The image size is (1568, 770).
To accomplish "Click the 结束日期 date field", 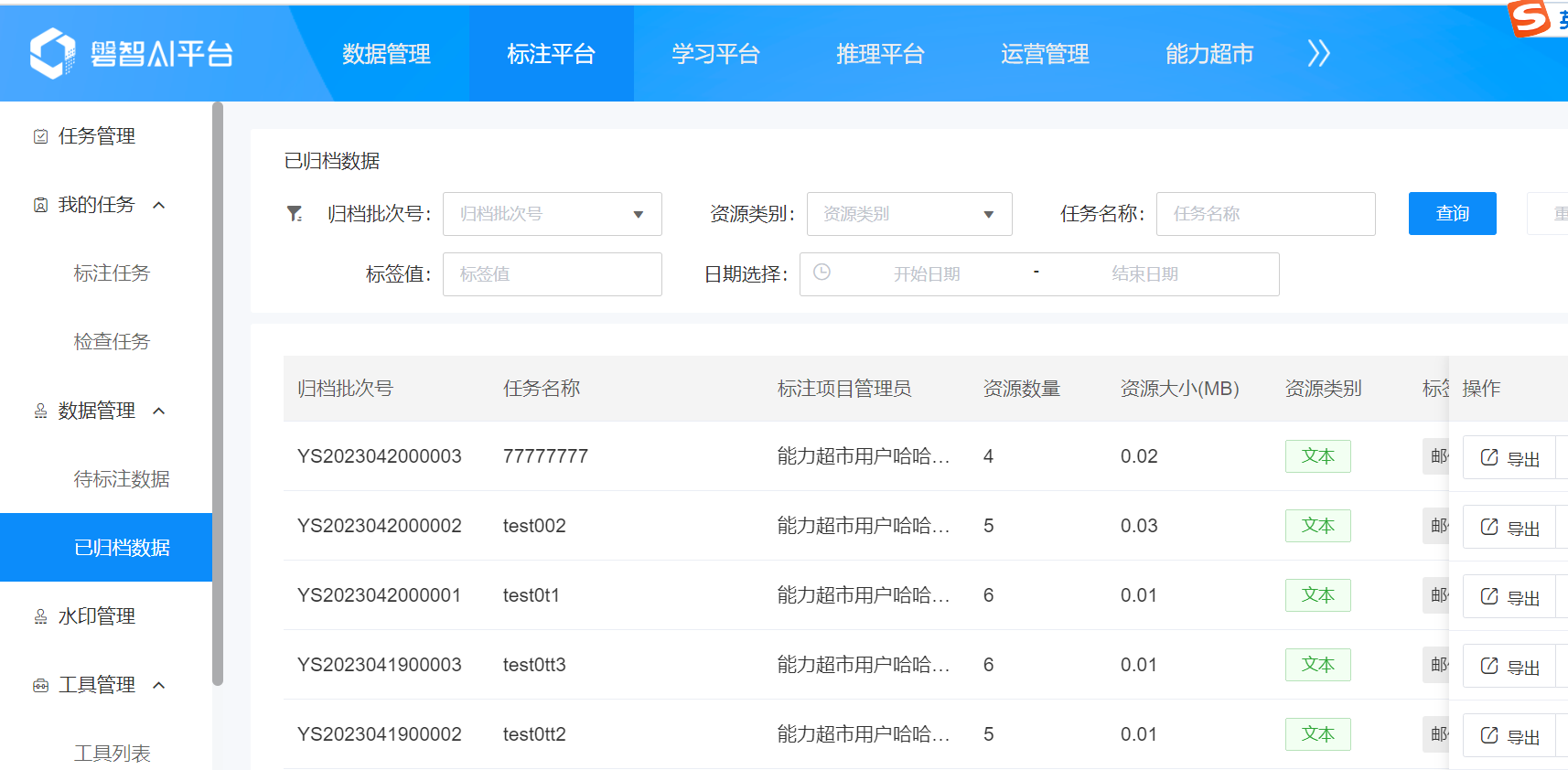I will [1144, 274].
